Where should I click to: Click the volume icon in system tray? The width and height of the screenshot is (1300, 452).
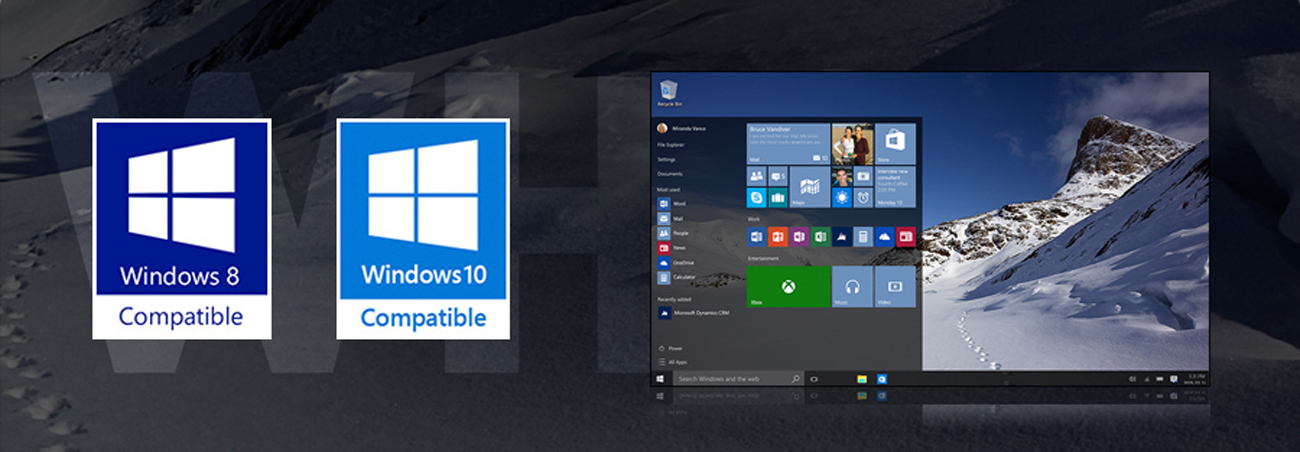coord(1131,379)
